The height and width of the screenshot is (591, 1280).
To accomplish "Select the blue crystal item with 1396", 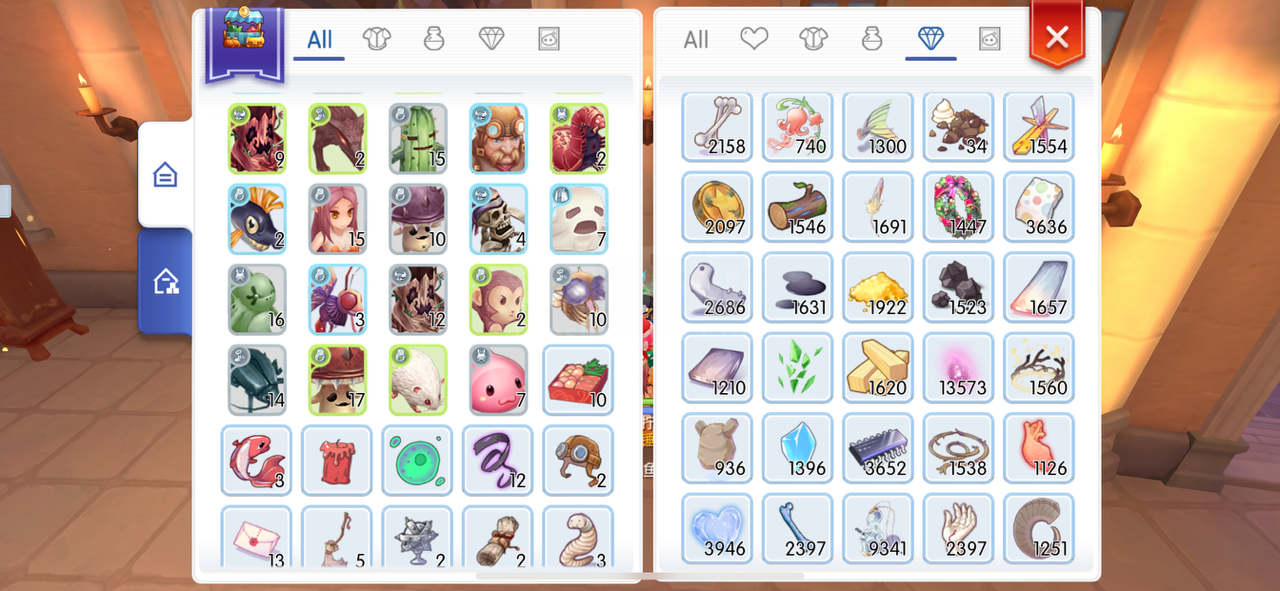I will point(798,448).
